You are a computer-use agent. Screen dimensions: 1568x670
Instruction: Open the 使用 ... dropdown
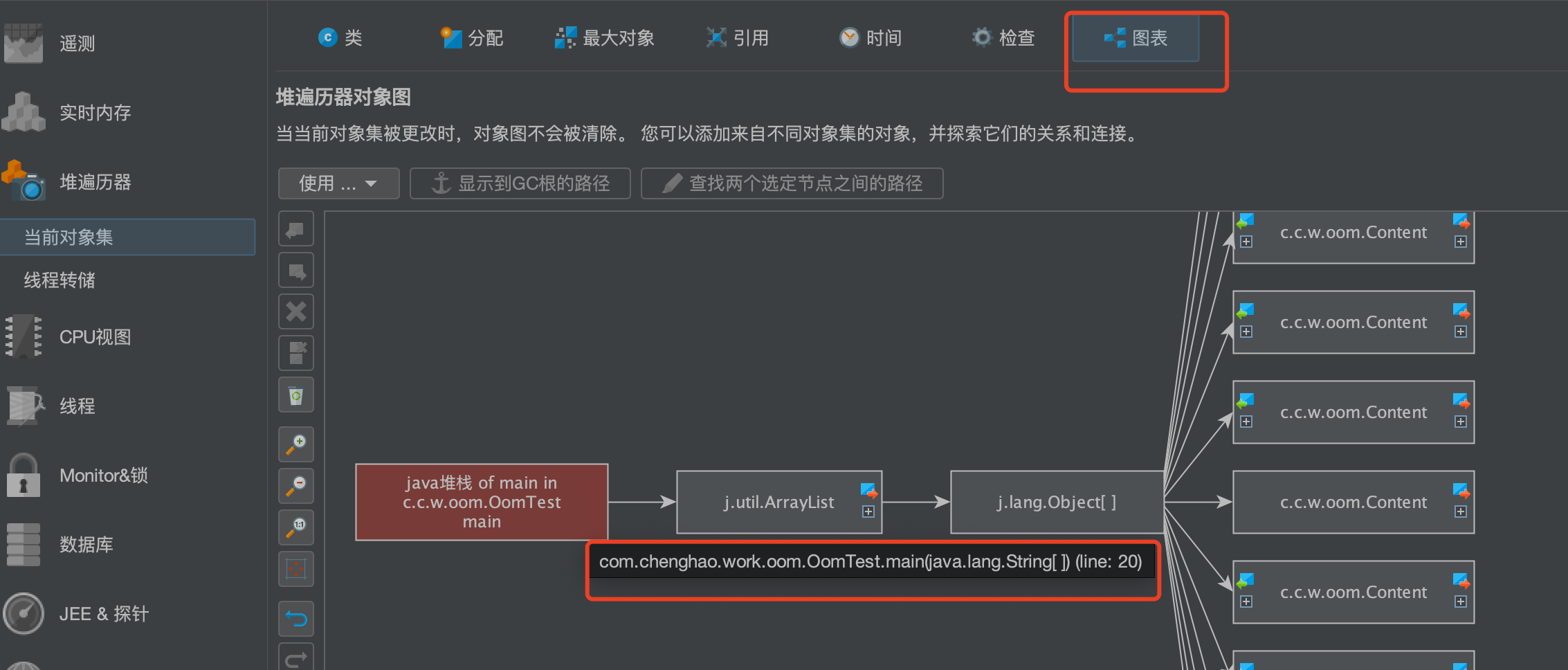338,183
